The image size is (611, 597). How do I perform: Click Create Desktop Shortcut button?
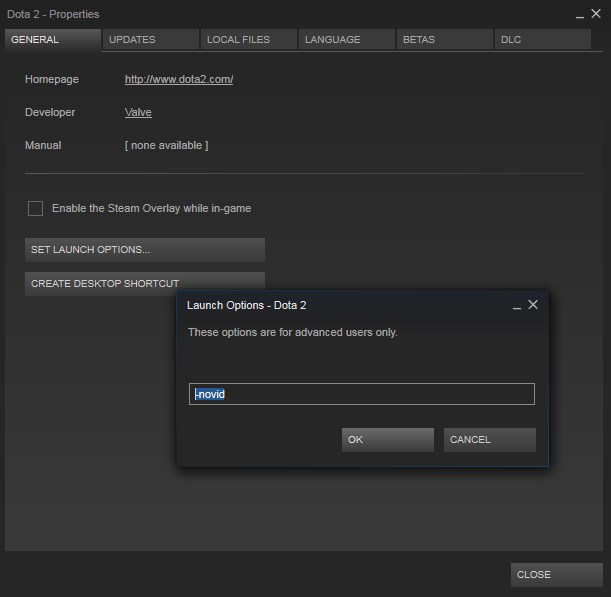pyautogui.click(x=145, y=283)
